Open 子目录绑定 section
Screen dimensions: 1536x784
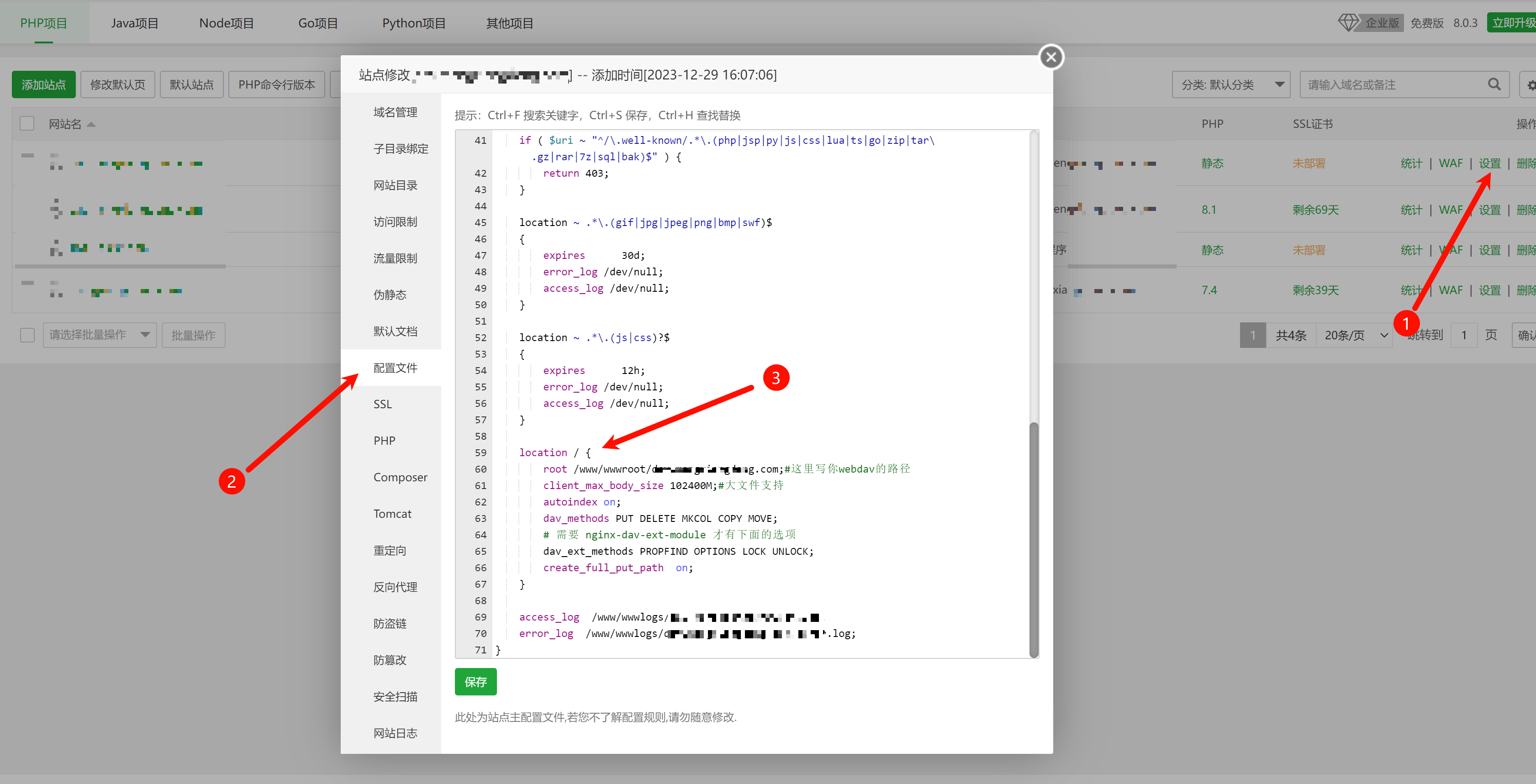click(x=401, y=149)
